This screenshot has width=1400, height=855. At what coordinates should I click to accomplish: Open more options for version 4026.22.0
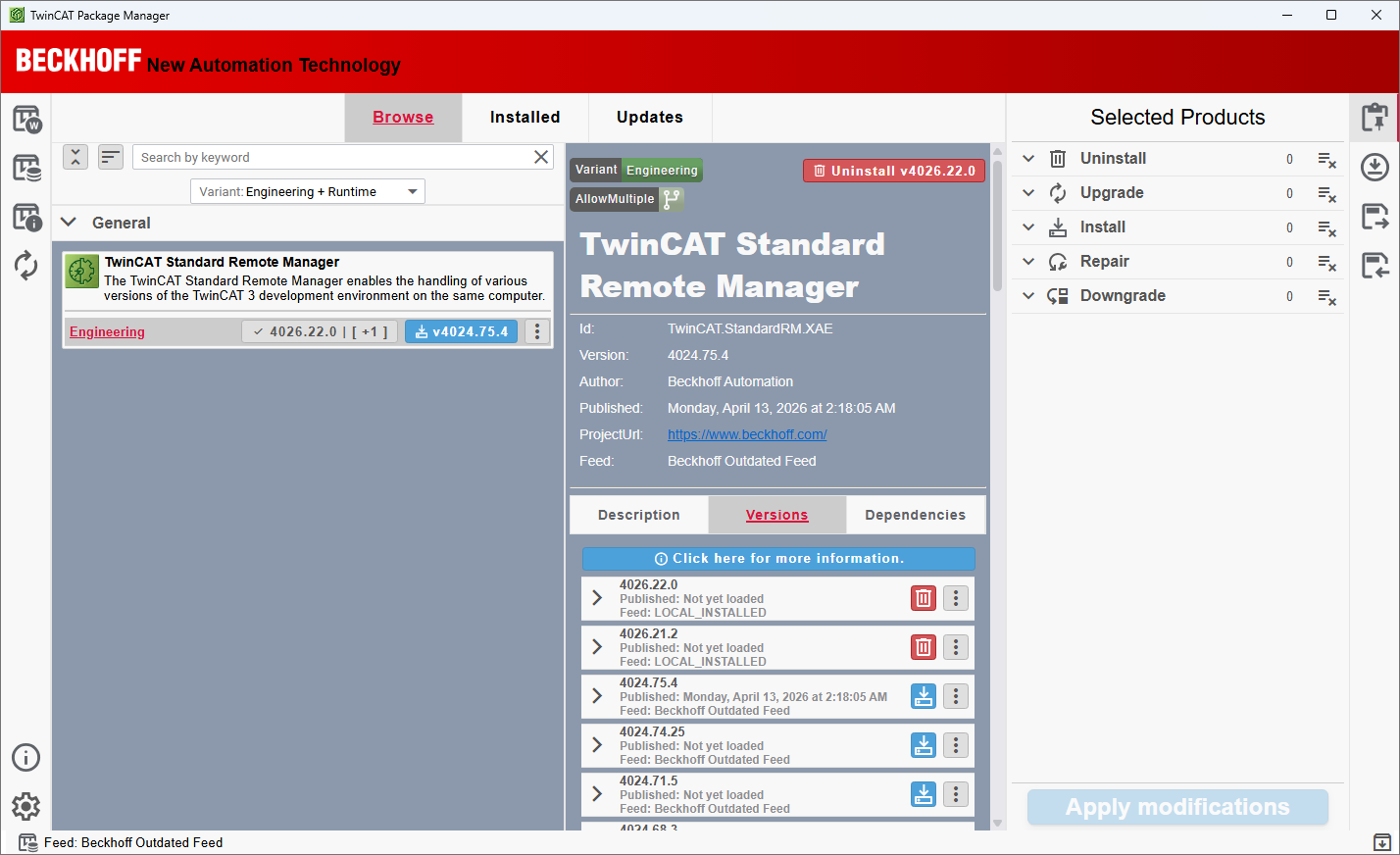tap(956, 598)
